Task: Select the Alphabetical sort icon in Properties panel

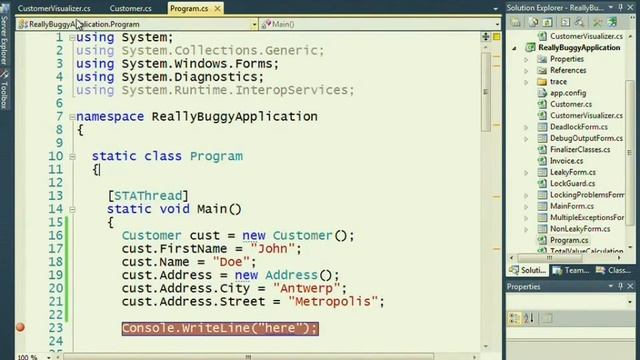Action: 529,318
